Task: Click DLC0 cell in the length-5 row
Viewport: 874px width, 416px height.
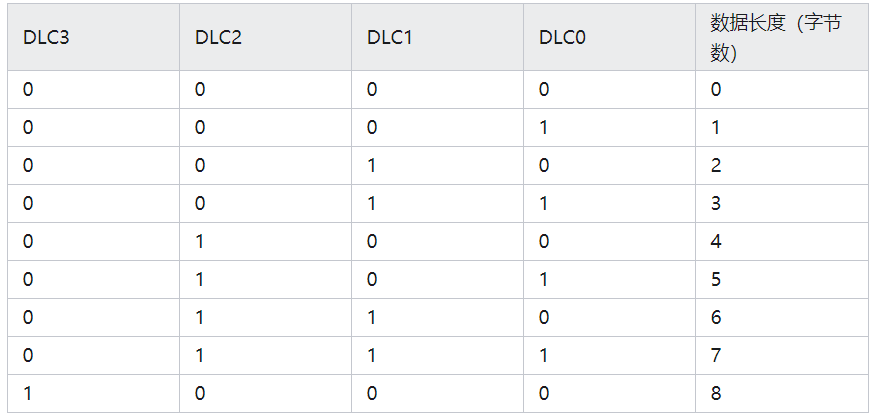Action: tap(544, 279)
